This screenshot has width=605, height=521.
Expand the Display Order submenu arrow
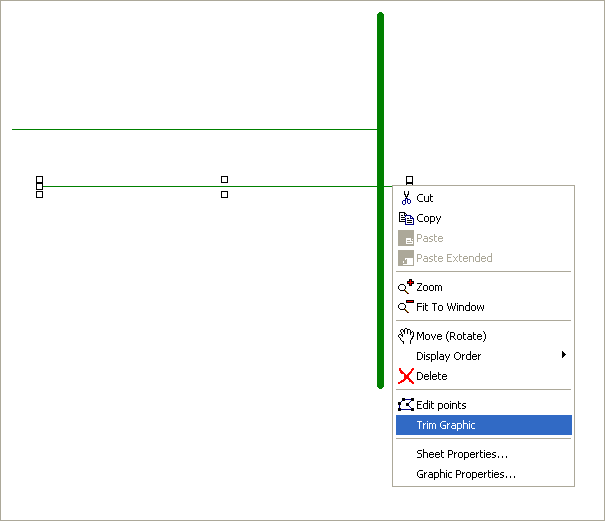564,355
